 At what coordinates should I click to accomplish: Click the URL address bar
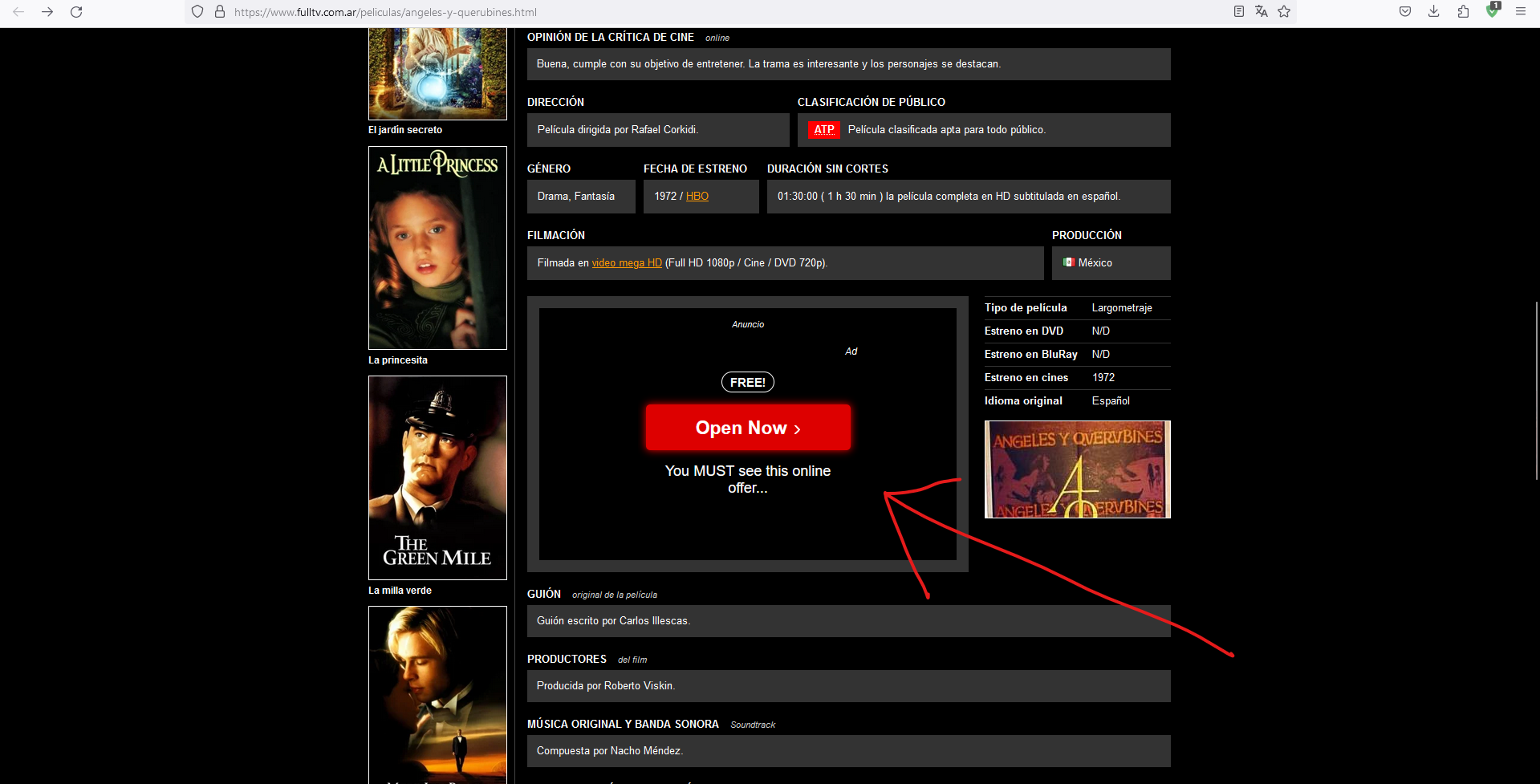pyautogui.click(x=722, y=12)
